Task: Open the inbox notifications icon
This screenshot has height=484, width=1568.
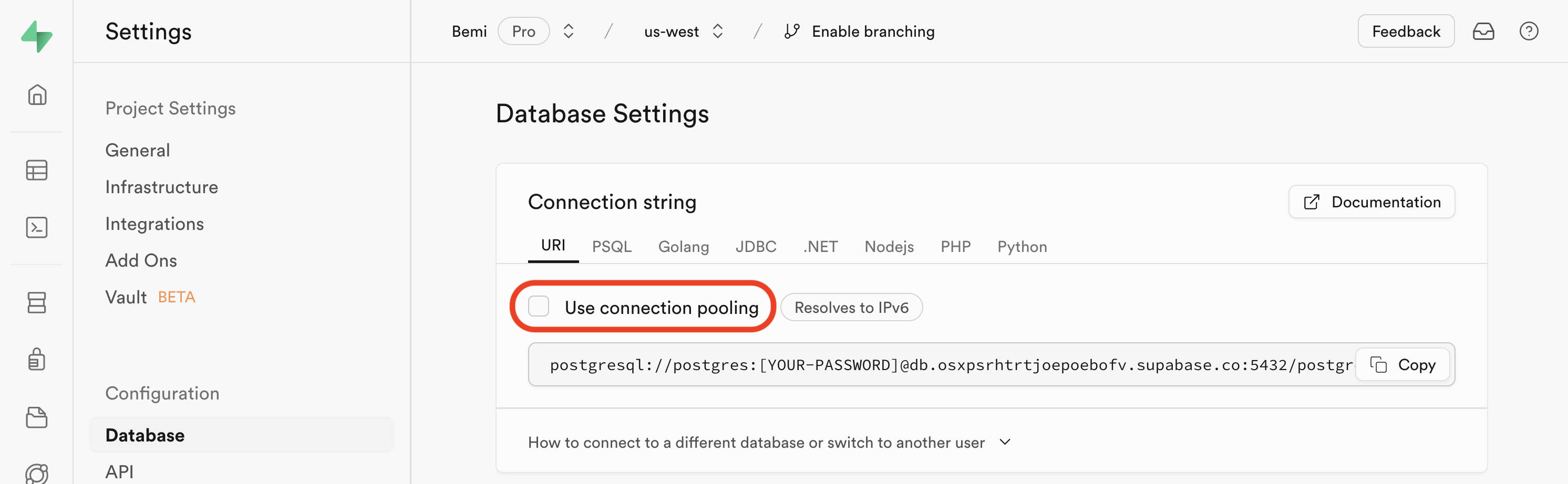Action: (1483, 31)
